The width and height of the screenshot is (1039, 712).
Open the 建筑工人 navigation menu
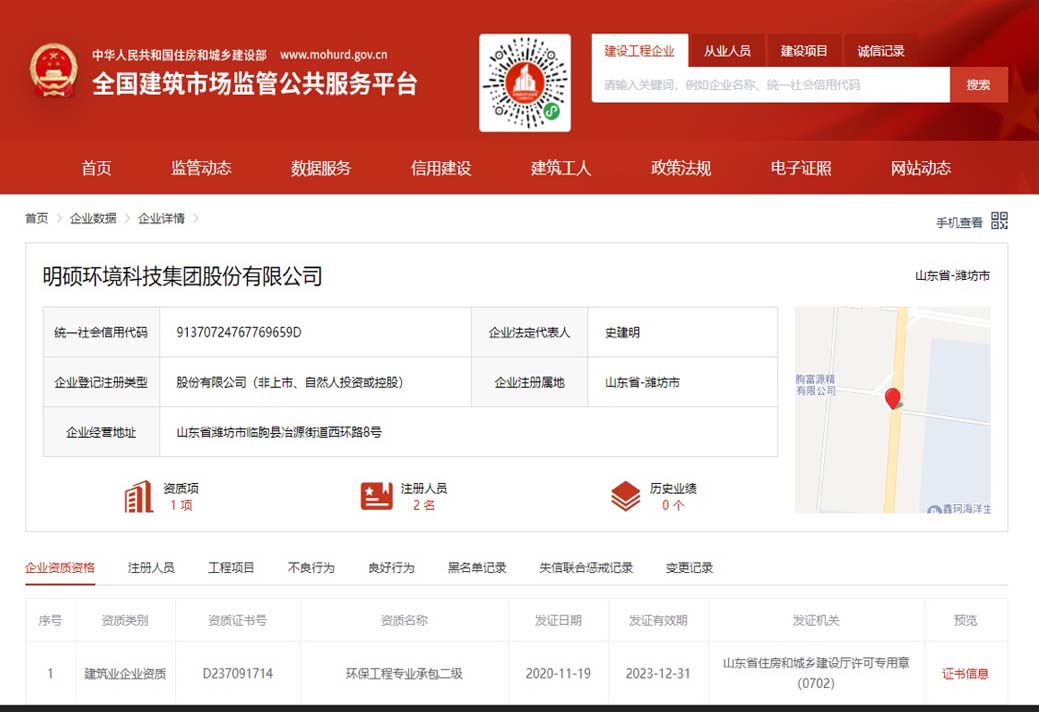pyautogui.click(x=561, y=168)
